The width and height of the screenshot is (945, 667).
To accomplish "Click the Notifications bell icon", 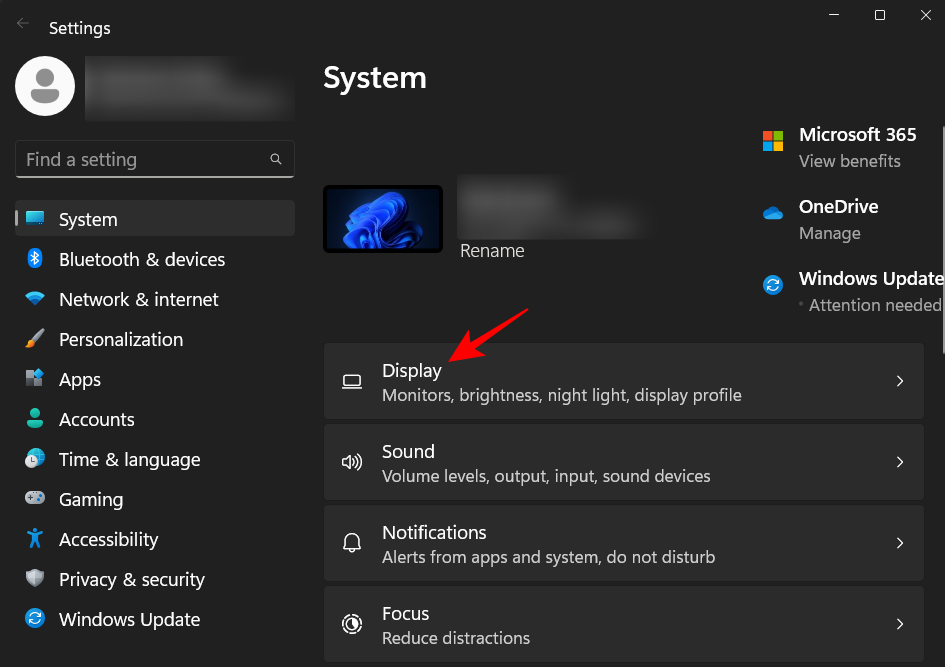I will coord(352,543).
